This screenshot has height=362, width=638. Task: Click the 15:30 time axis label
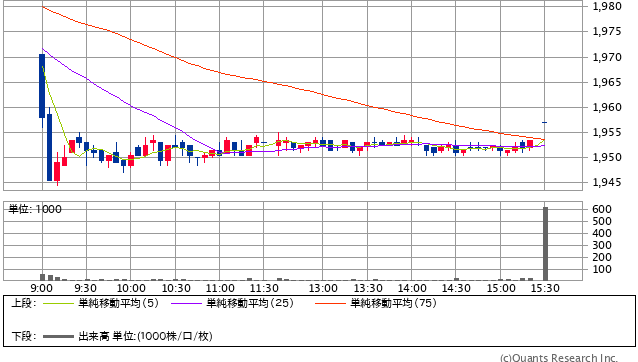pyautogui.click(x=545, y=288)
